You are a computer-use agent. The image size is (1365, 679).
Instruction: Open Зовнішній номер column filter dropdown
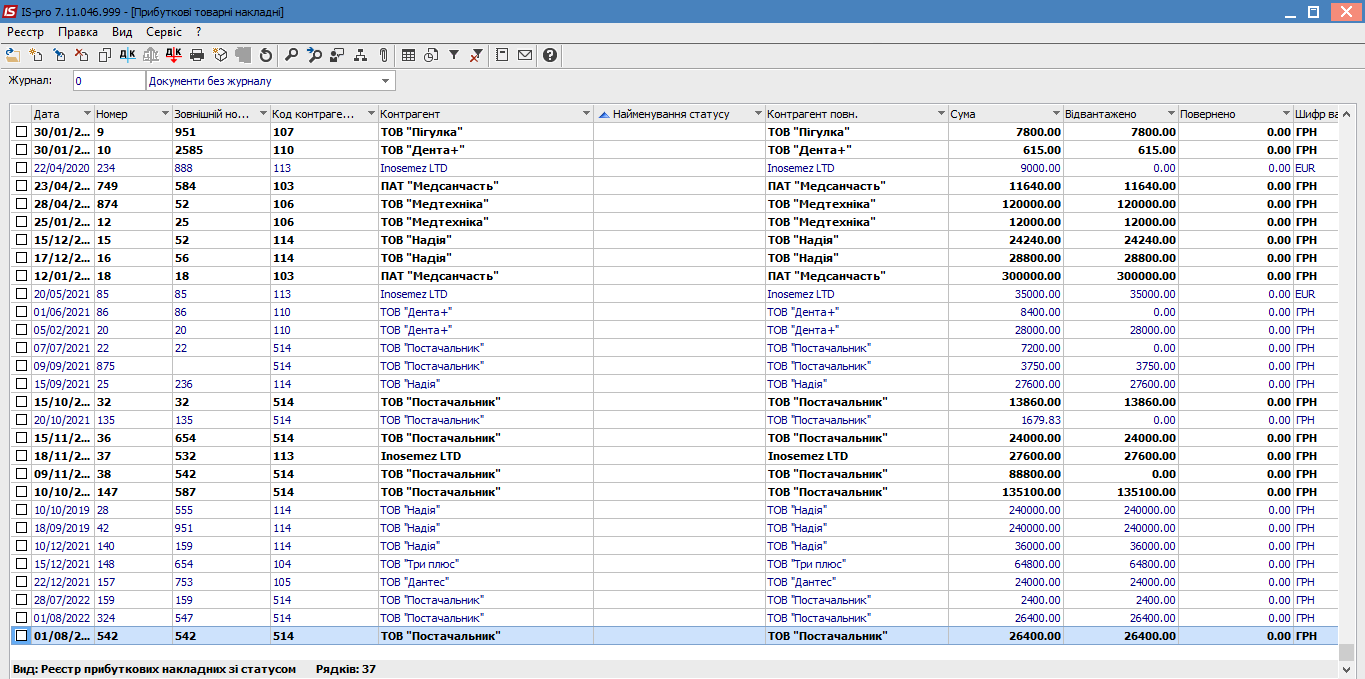point(263,114)
